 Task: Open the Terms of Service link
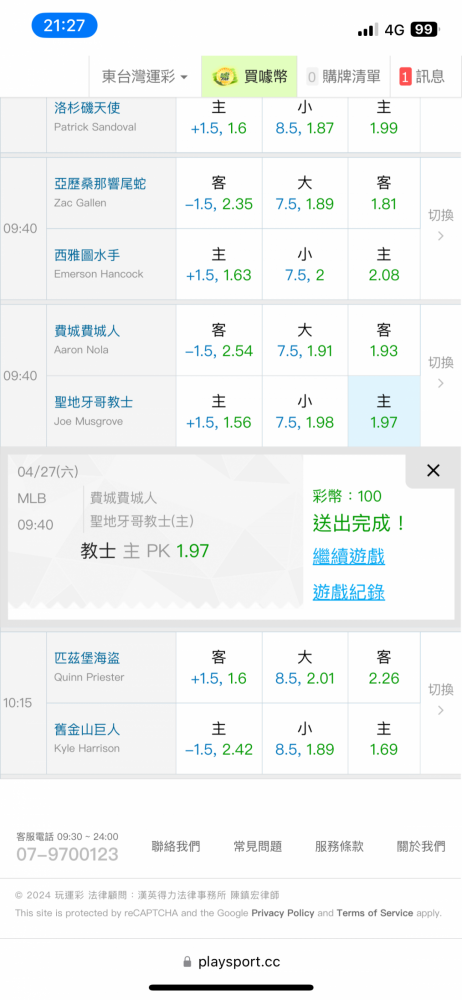pyautogui.click(x=375, y=913)
